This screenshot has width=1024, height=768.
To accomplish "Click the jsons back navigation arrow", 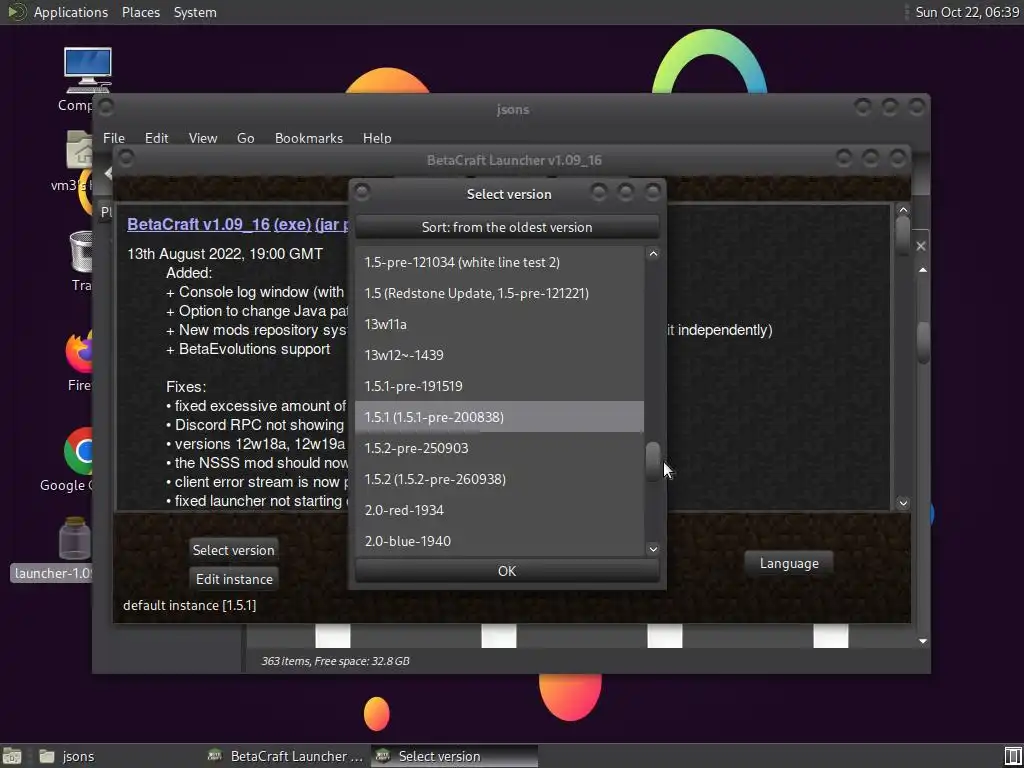I will tap(108, 173).
